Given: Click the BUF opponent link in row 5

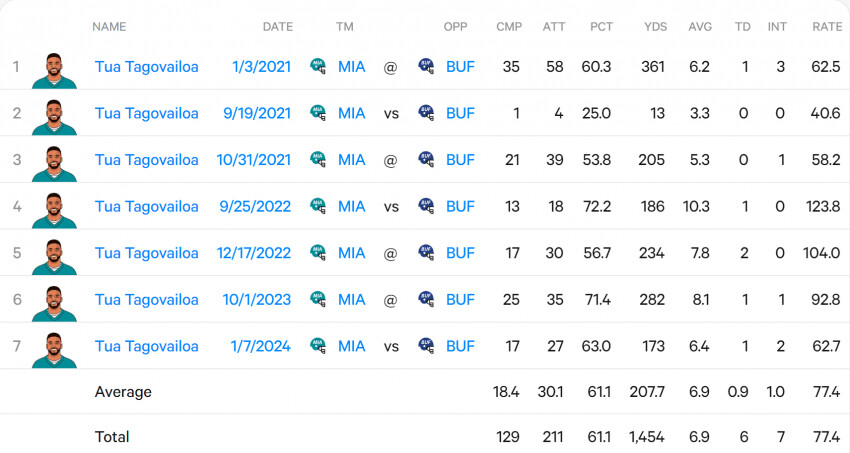Looking at the screenshot, I should tap(460, 253).
